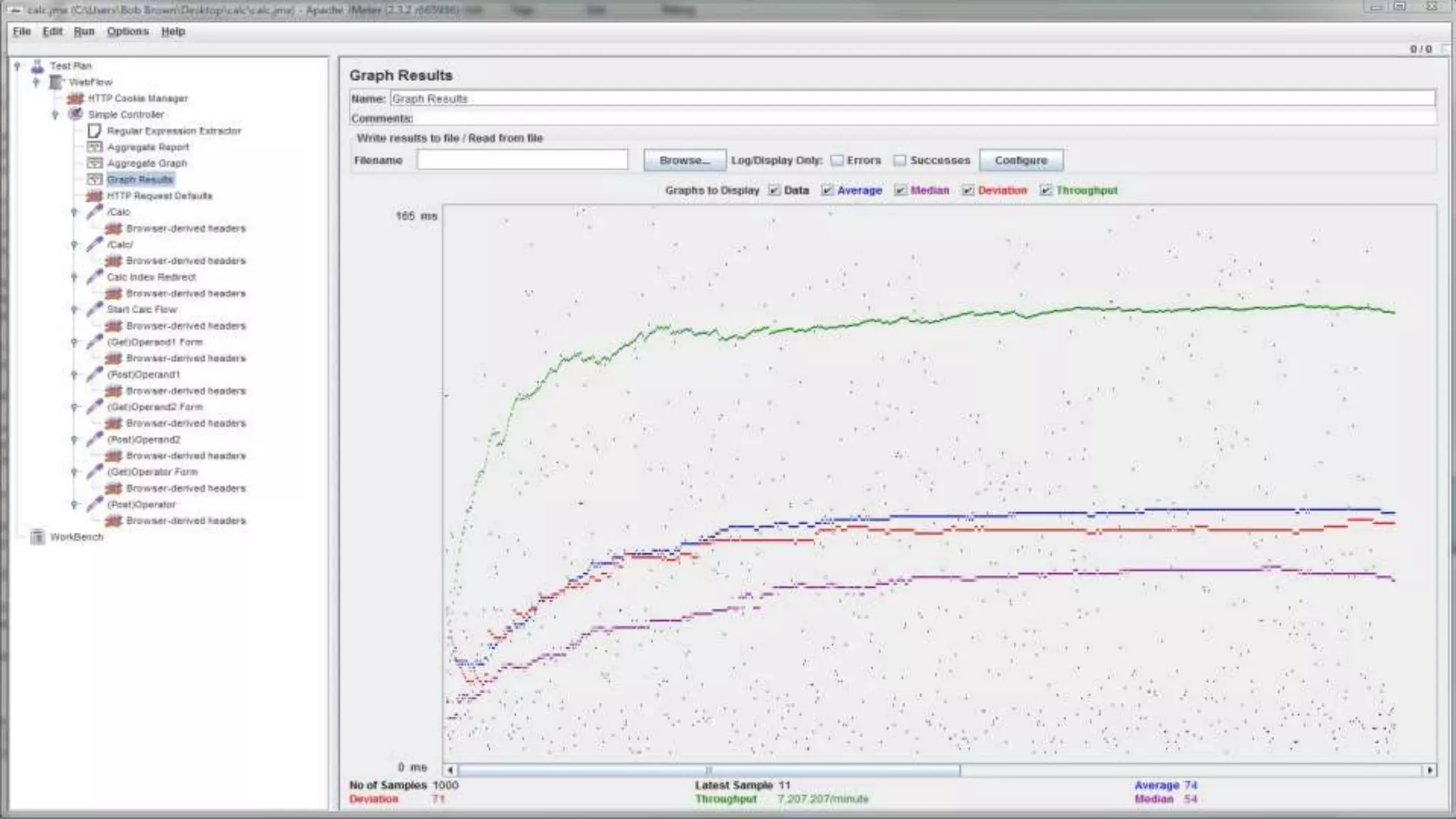1456x819 pixels.
Task: Click the HTTP Request Defaults icon
Action: 95,196
